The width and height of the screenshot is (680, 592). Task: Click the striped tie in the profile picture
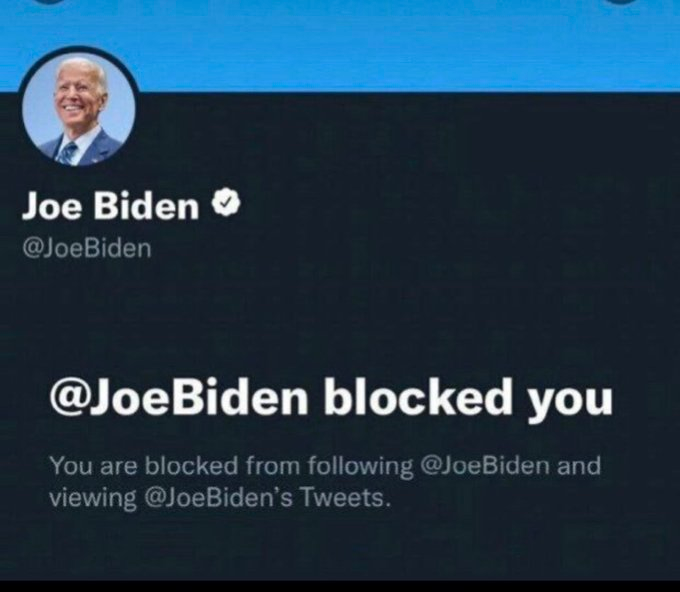point(68,153)
